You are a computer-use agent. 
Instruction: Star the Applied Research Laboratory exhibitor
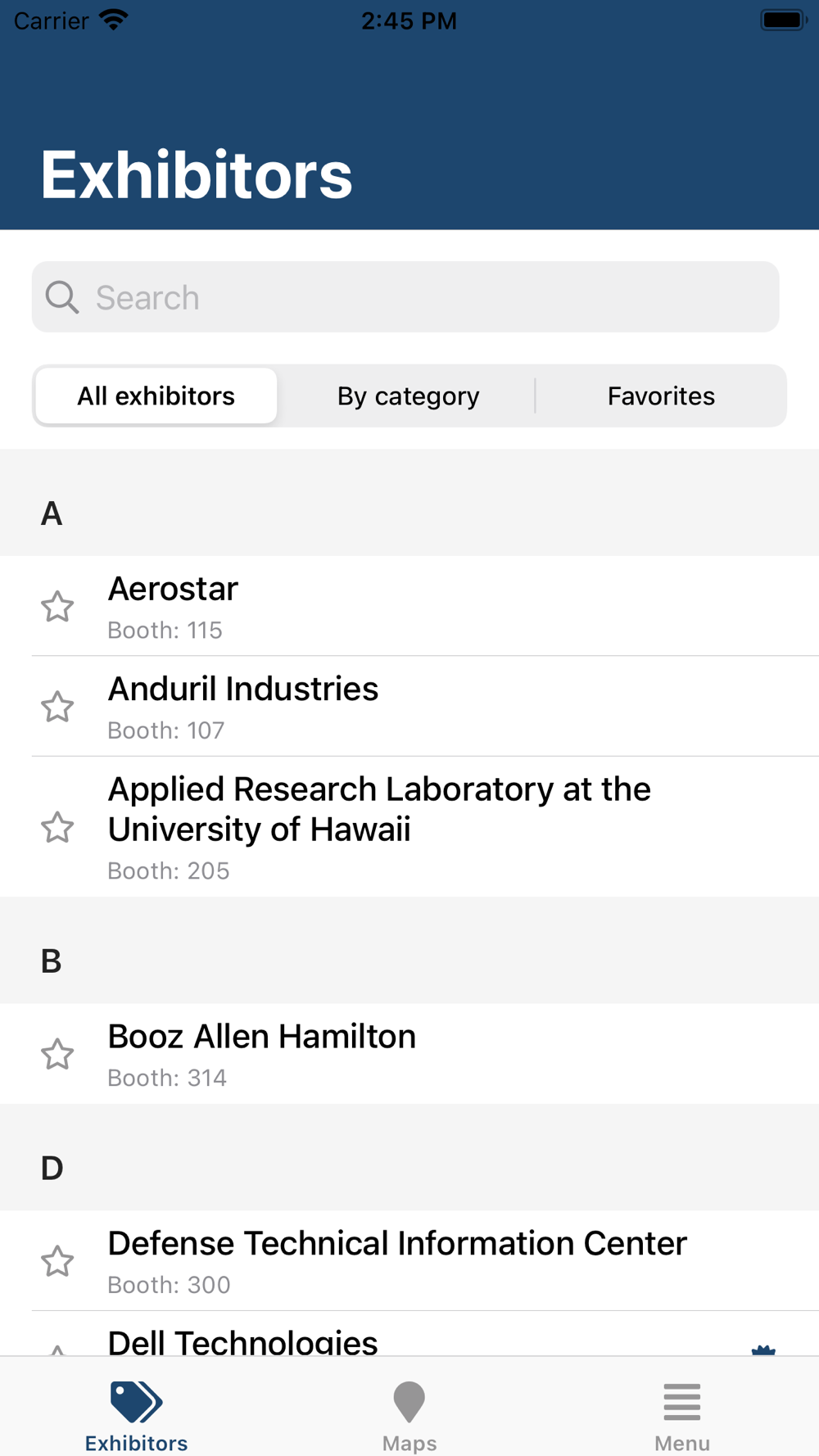(57, 827)
